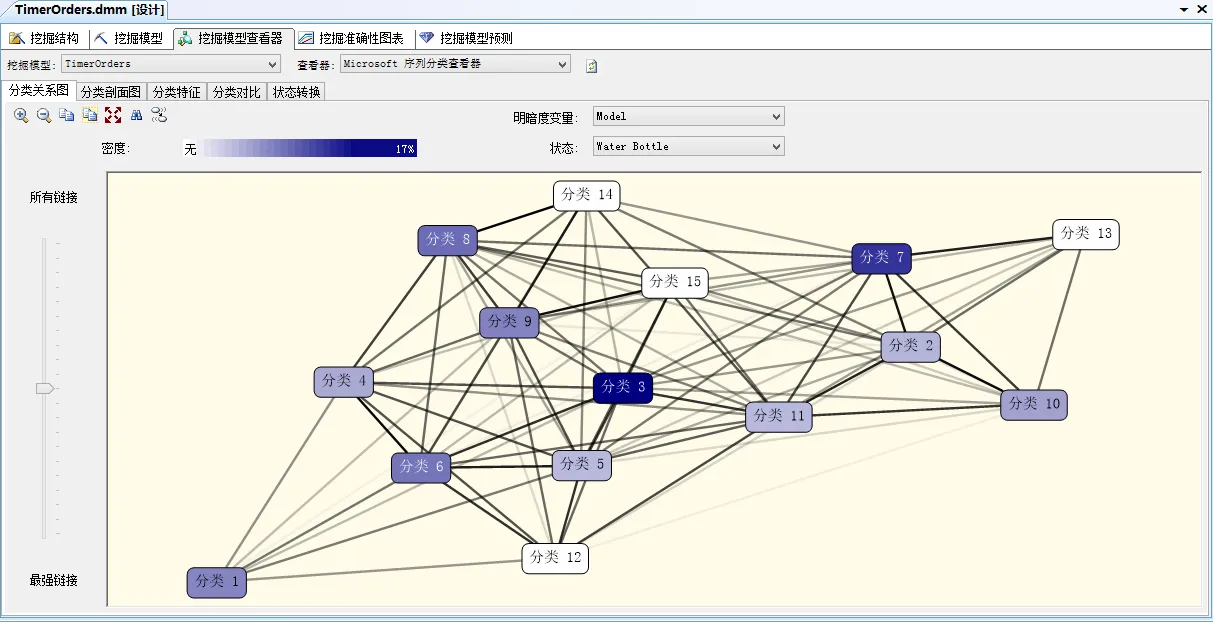Copy the graph view to clipboard

(x=67, y=115)
